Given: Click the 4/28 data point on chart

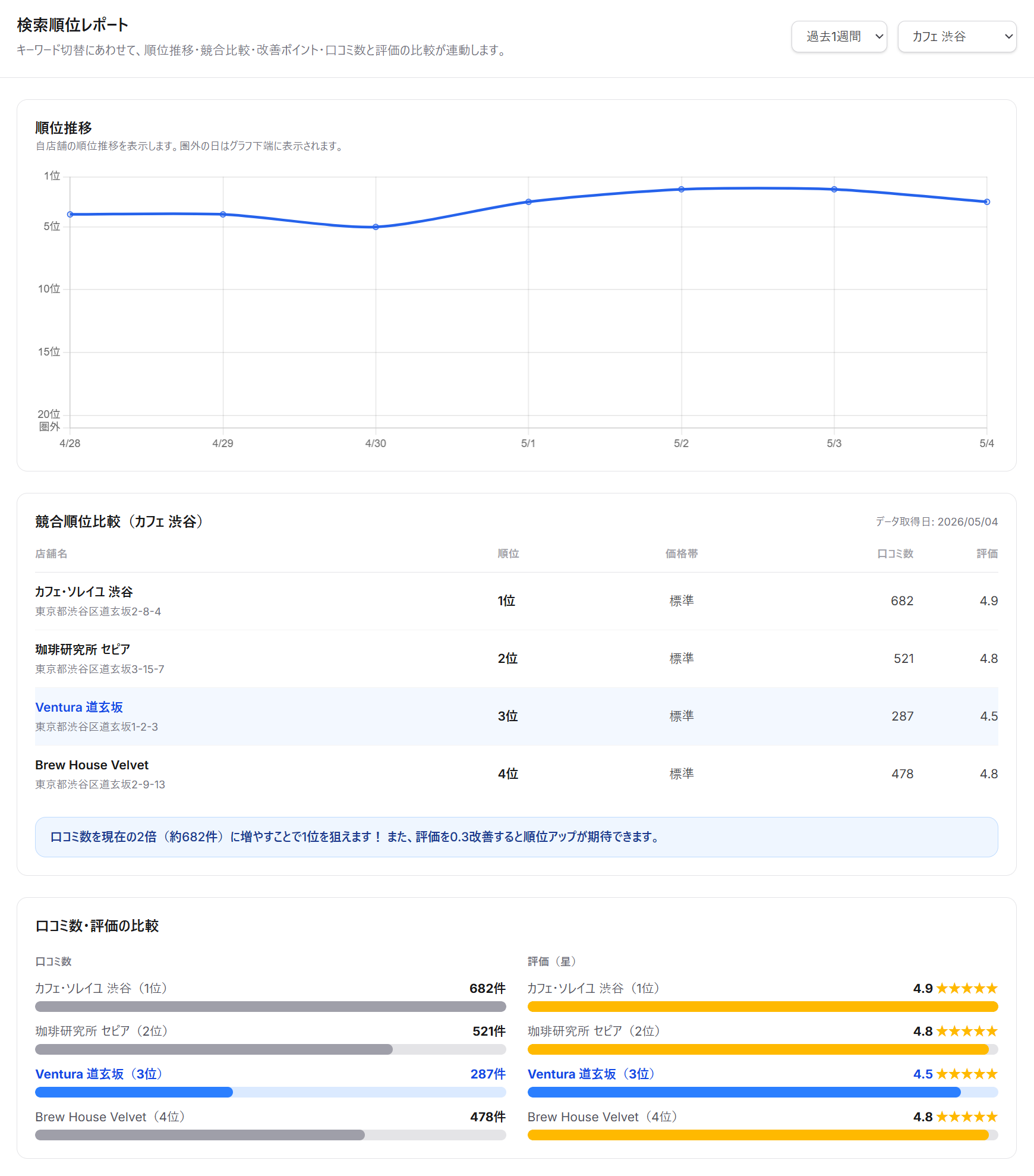Looking at the screenshot, I should pos(70,215).
